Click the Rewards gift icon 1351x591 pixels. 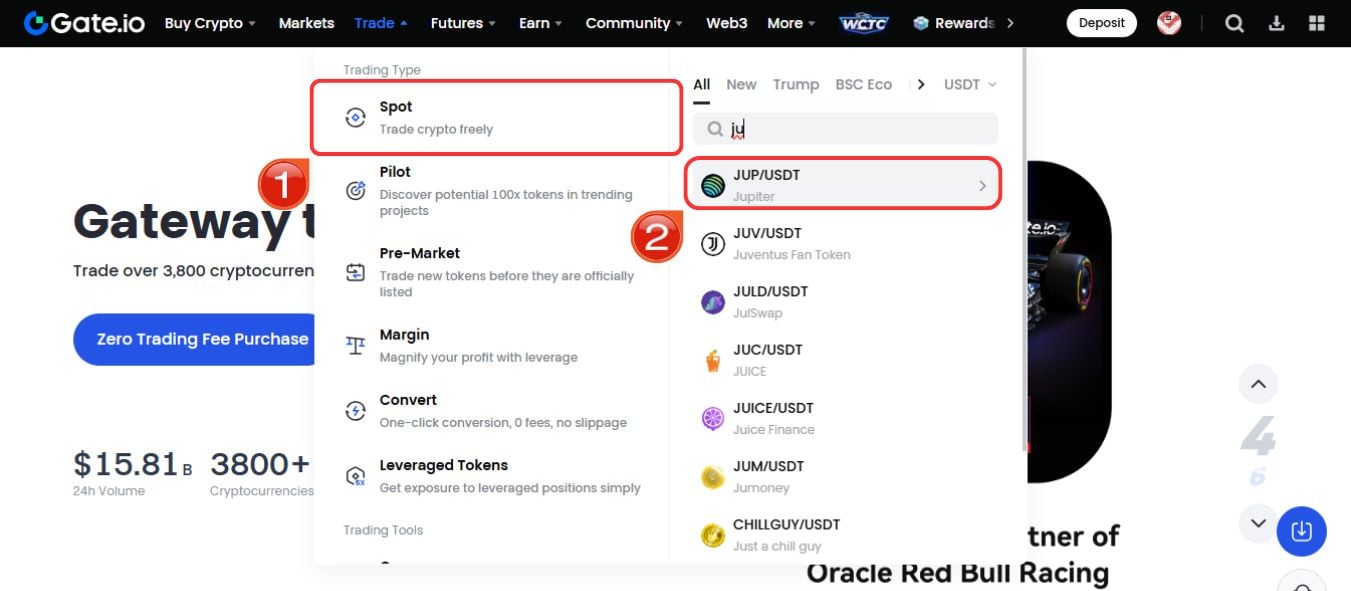[x=921, y=23]
